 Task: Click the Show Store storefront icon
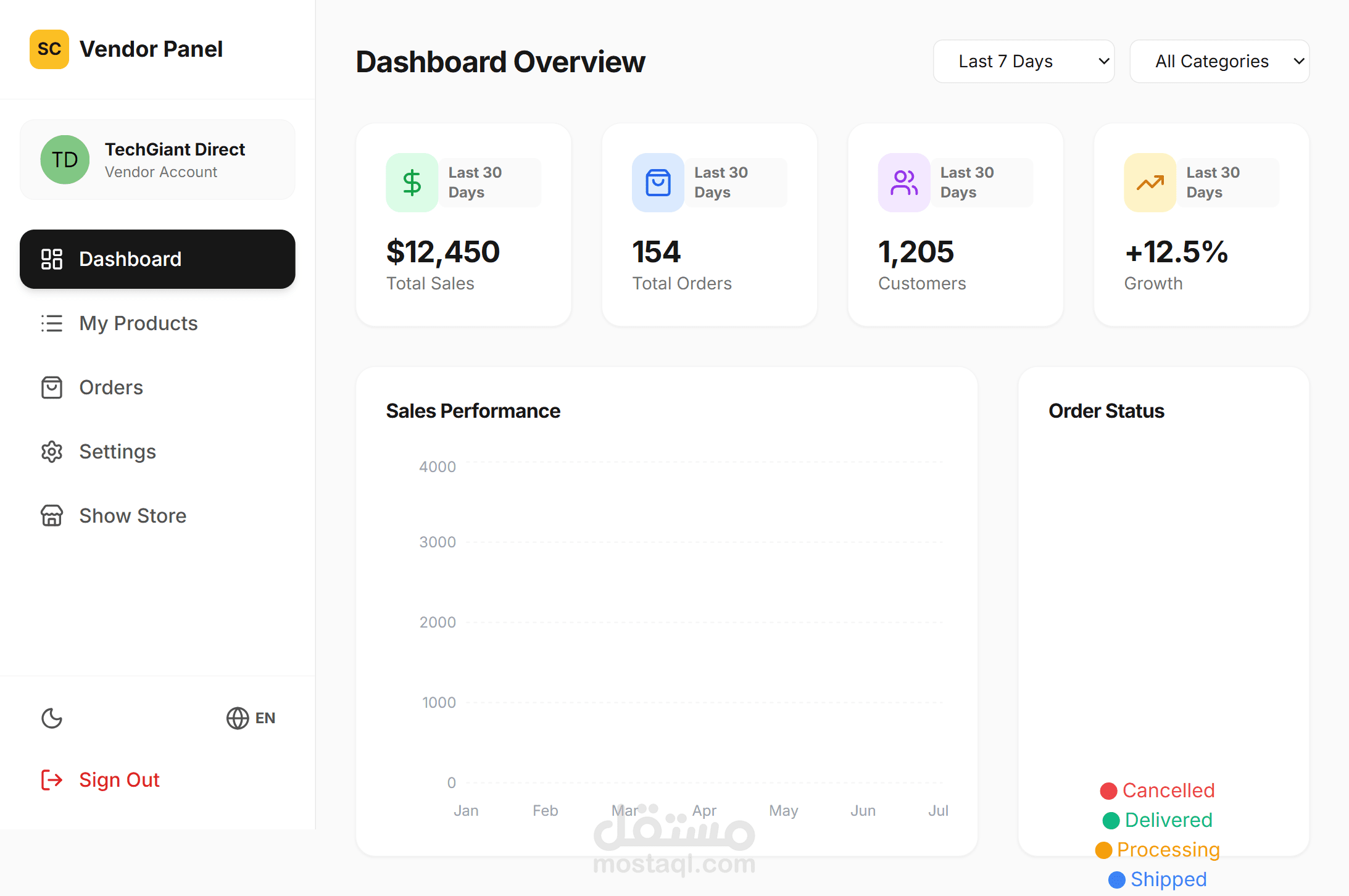point(52,516)
